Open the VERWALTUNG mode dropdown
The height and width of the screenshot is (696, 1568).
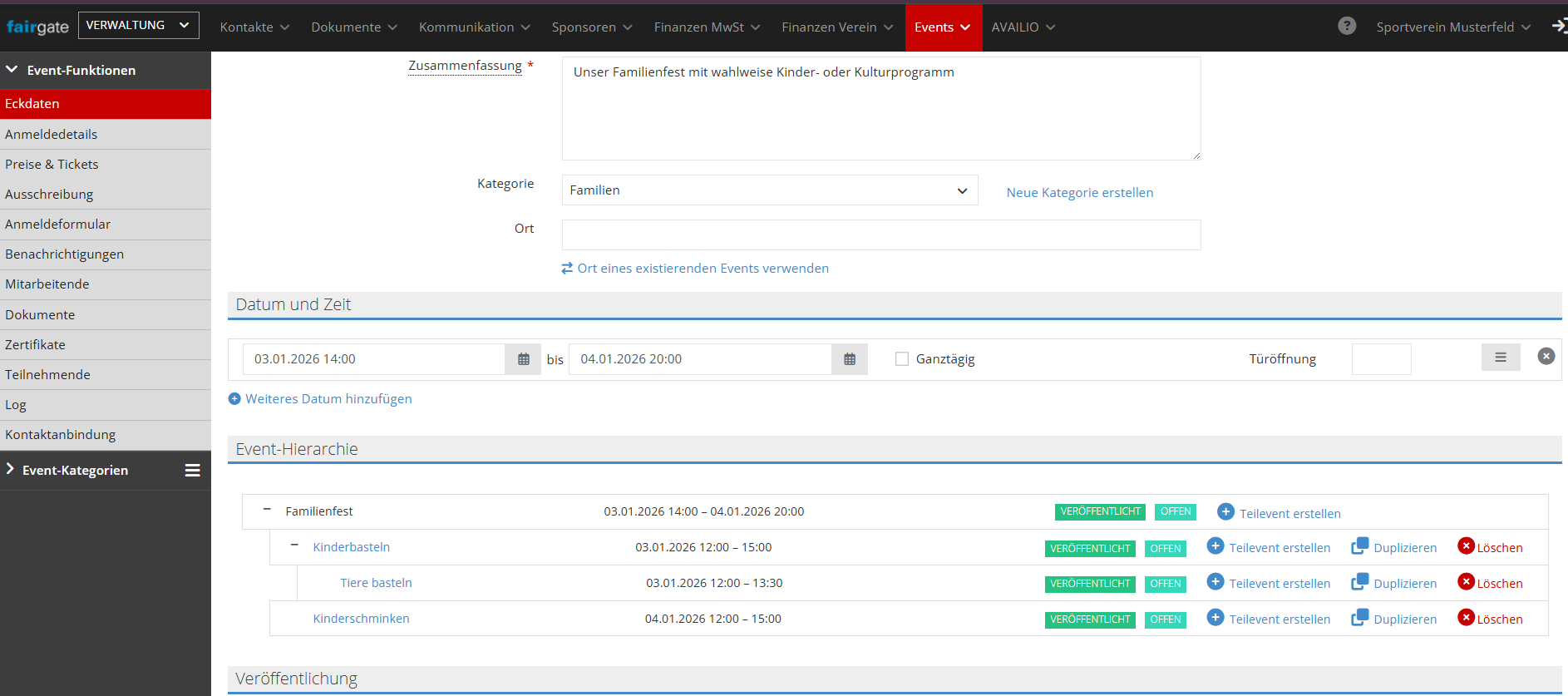point(138,26)
